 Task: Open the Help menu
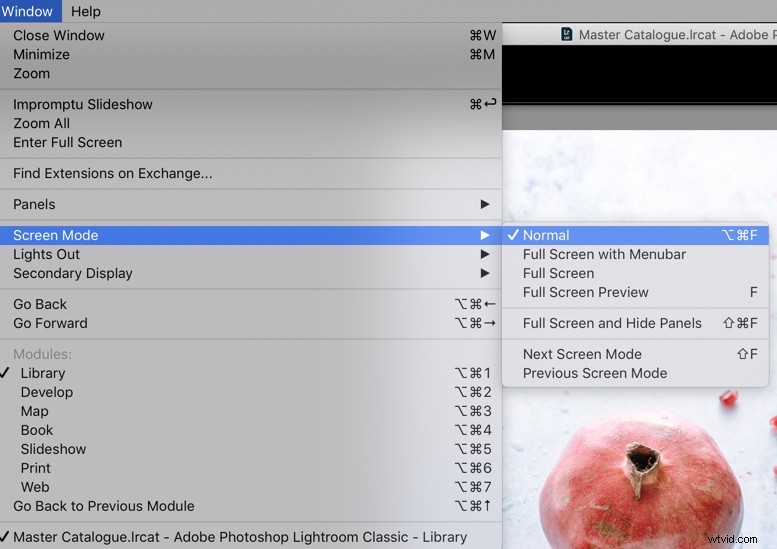(x=86, y=11)
